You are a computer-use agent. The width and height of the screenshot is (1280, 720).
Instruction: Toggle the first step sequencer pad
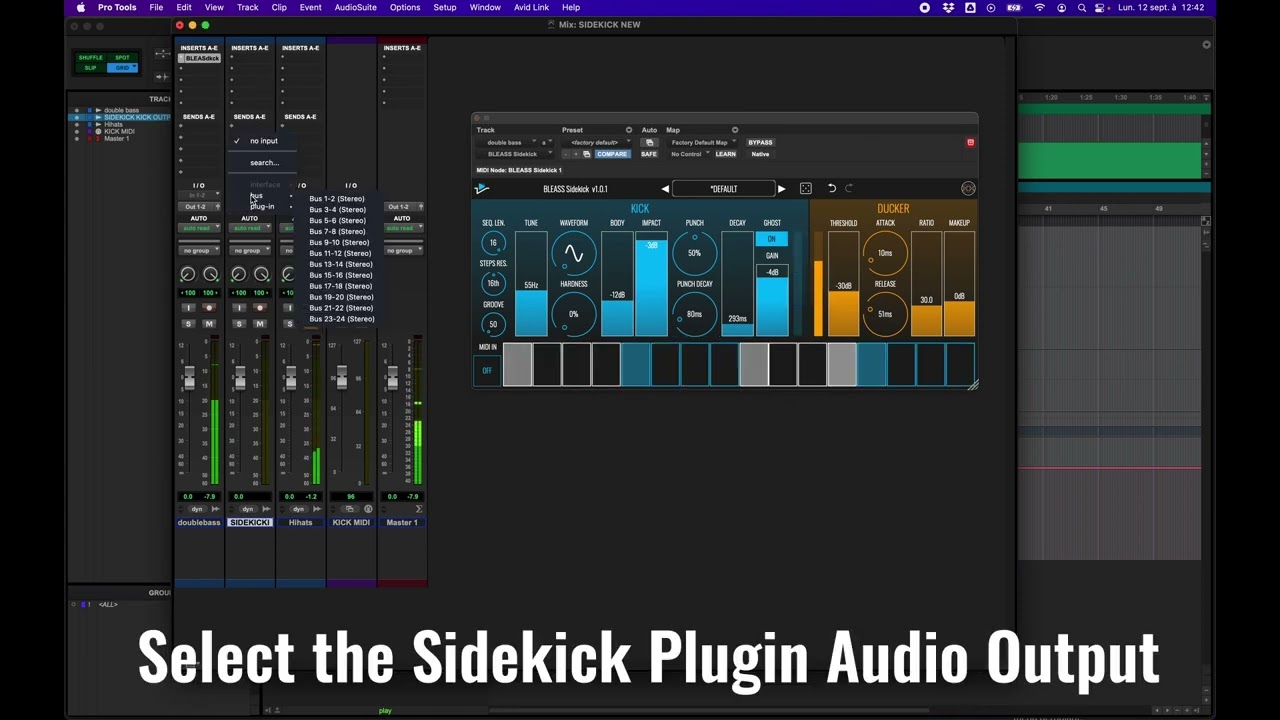517,365
